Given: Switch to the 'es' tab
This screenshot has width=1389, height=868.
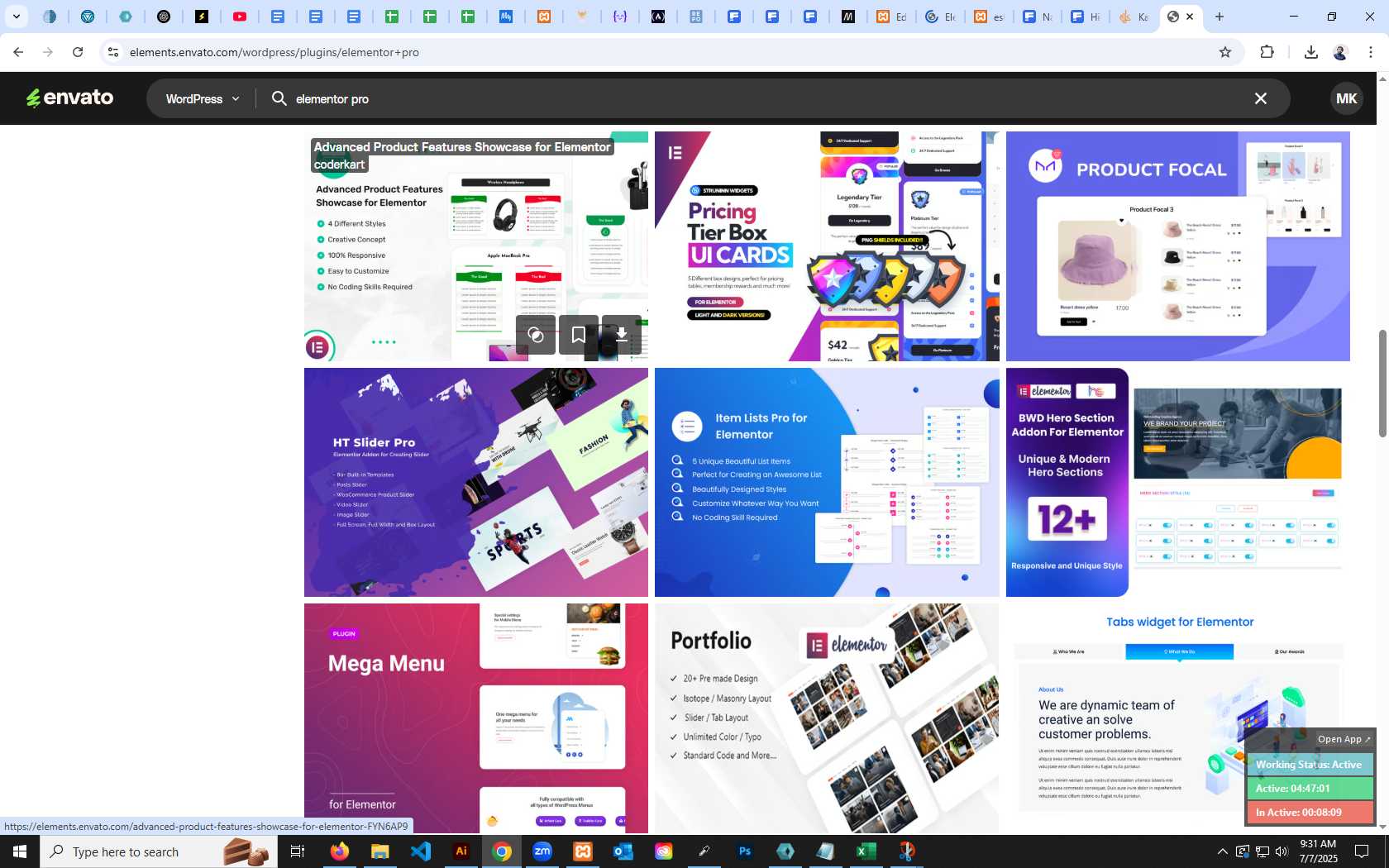Looking at the screenshot, I should click(989, 17).
